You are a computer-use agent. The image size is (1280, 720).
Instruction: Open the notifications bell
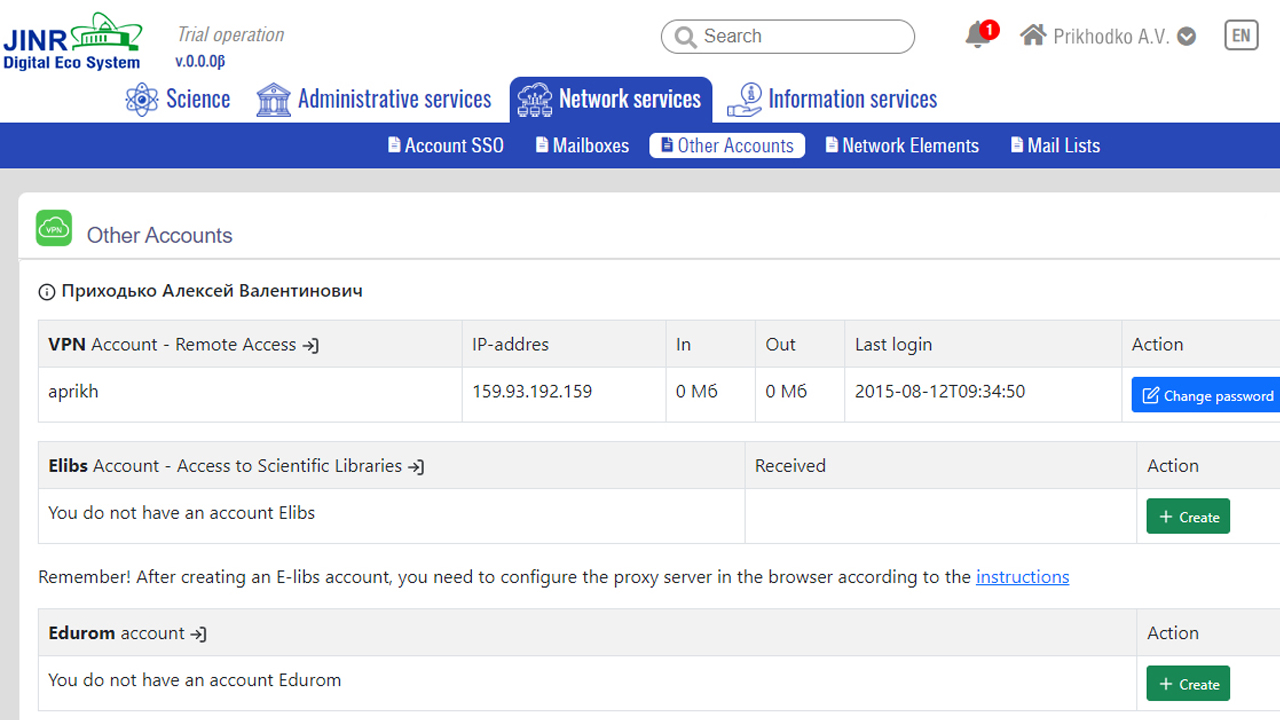pyautogui.click(x=977, y=36)
